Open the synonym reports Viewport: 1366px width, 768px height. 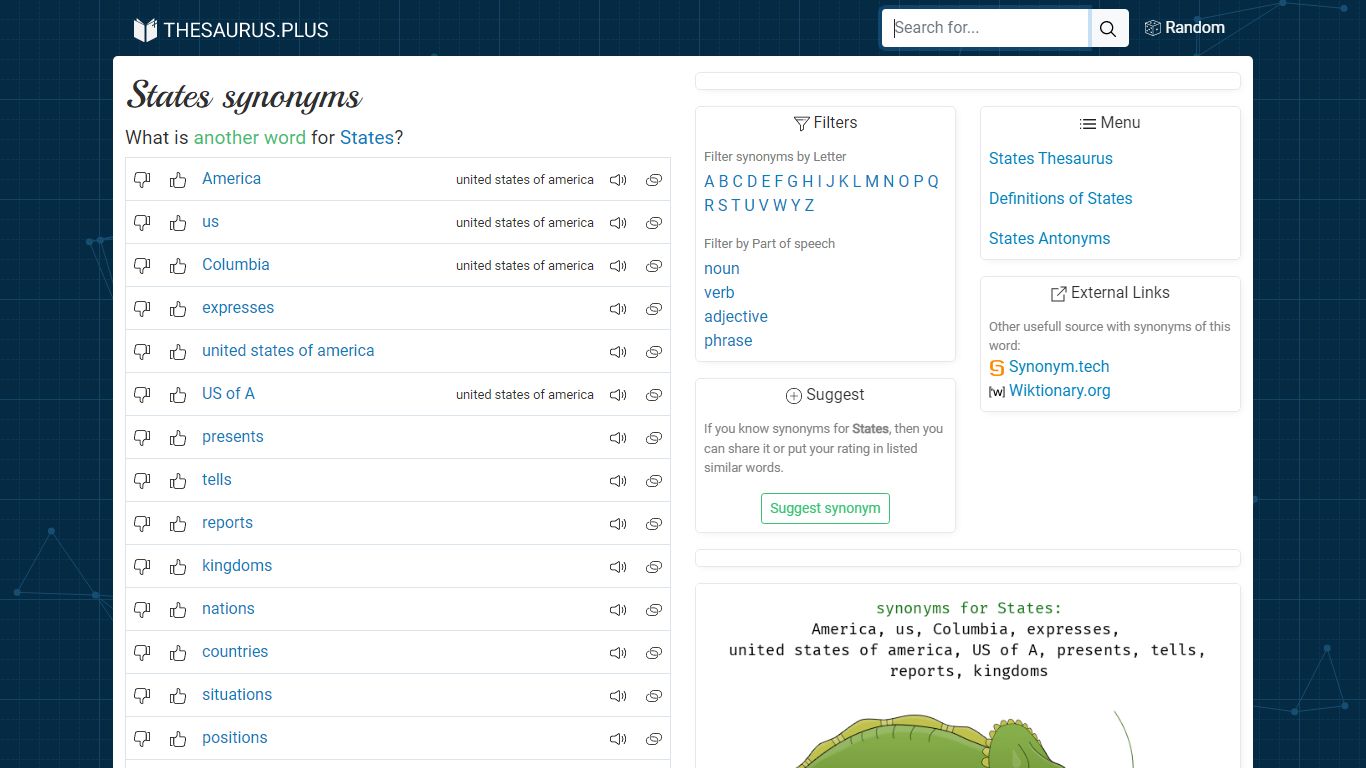(x=227, y=522)
